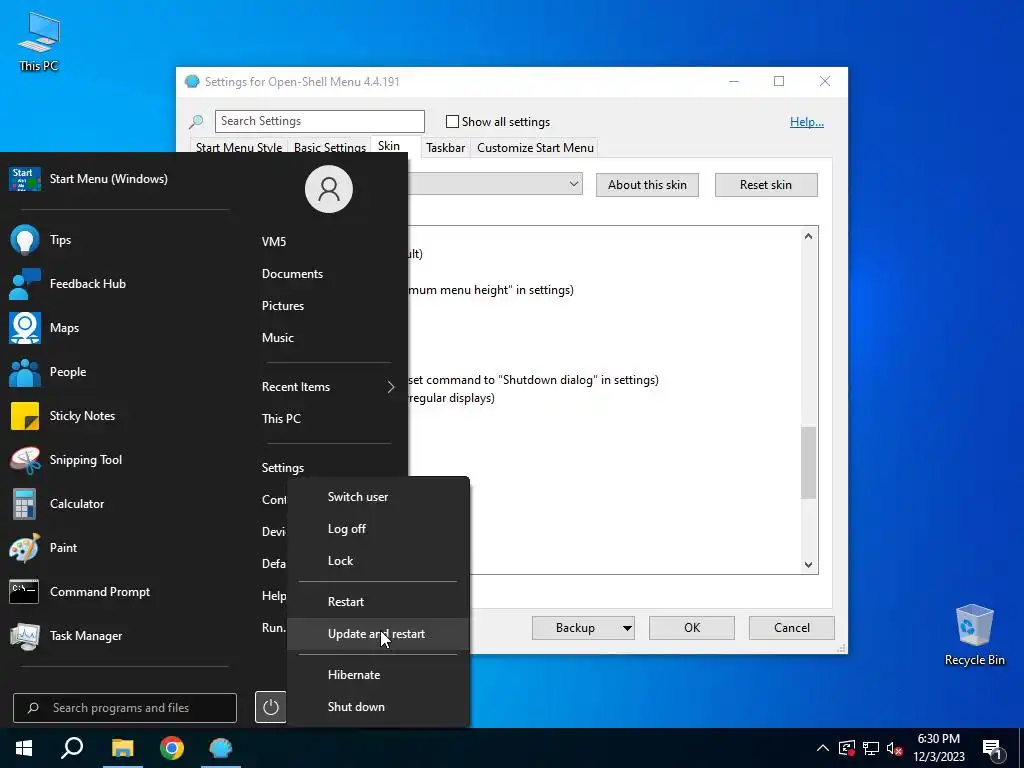Open the People app icon
The width and height of the screenshot is (1024, 768).
point(25,372)
